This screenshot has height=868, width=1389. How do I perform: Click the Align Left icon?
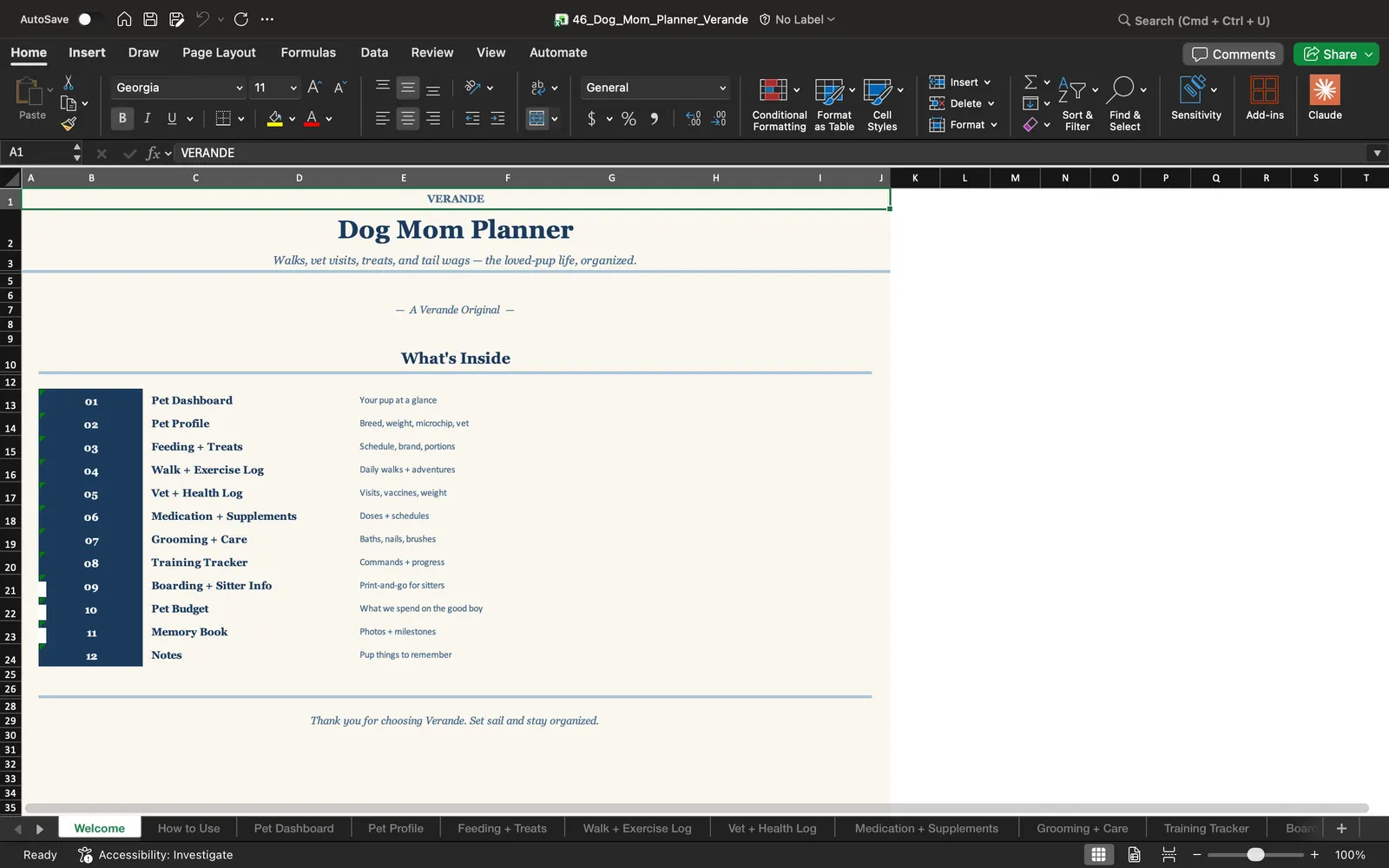click(x=382, y=118)
